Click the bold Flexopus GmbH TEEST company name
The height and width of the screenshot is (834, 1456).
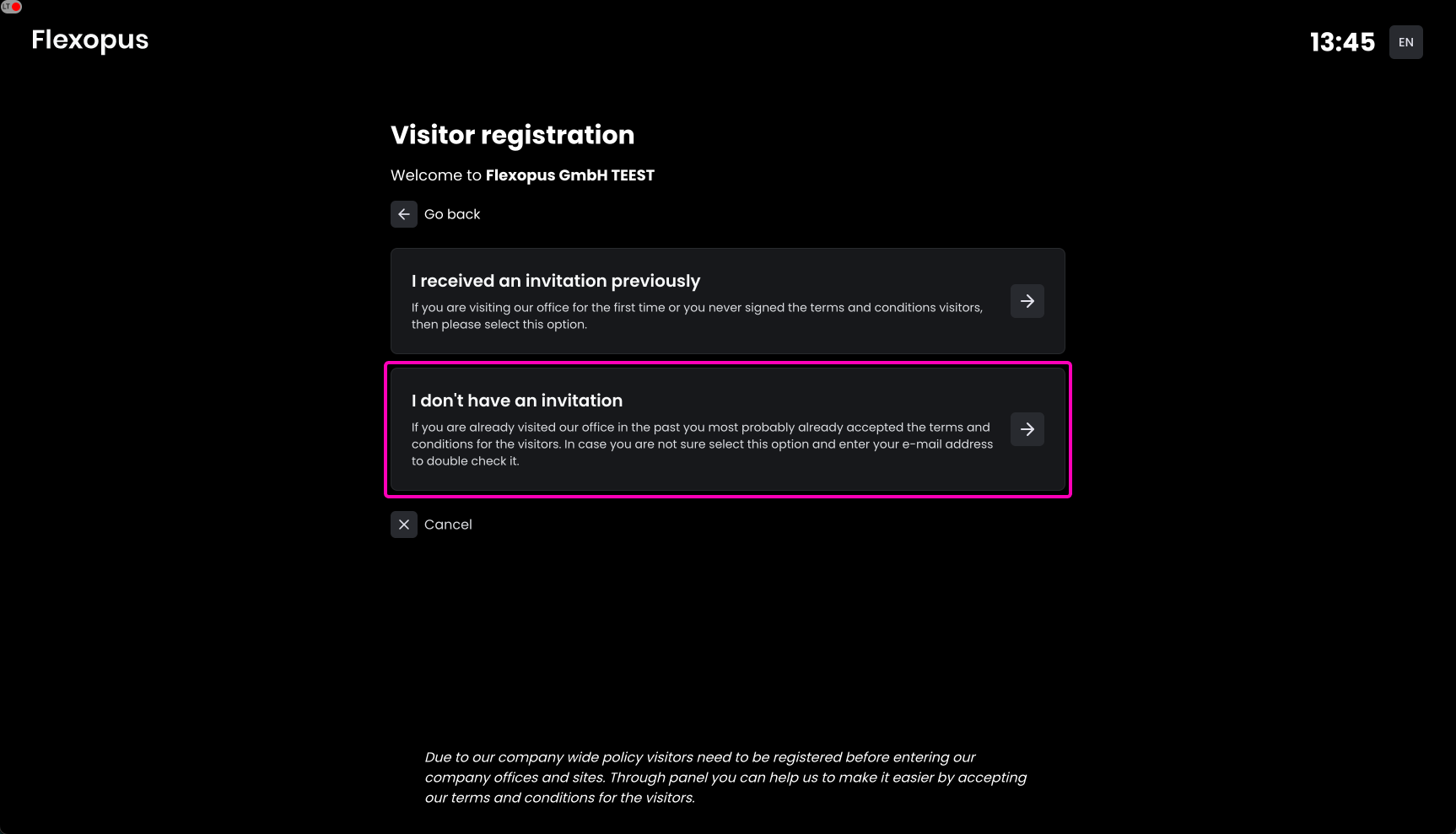[x=570, y=175]
